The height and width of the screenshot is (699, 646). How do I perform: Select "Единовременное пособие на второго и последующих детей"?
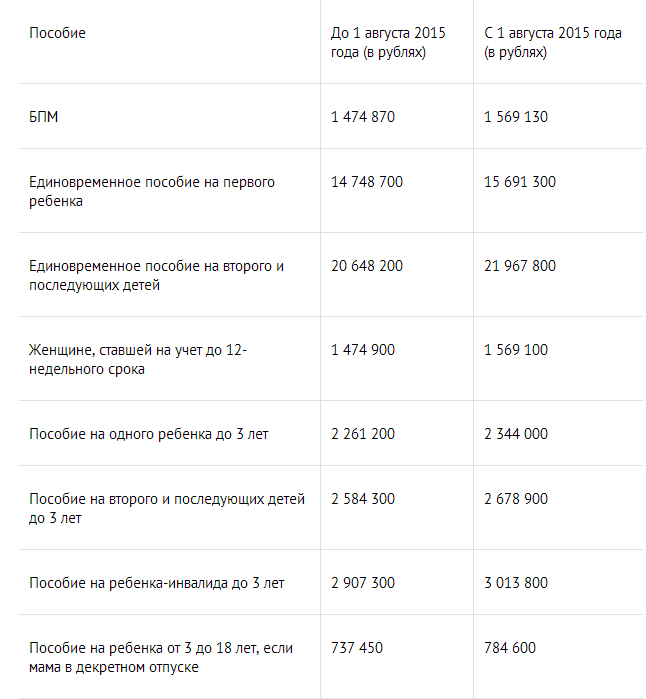[157, 275]
